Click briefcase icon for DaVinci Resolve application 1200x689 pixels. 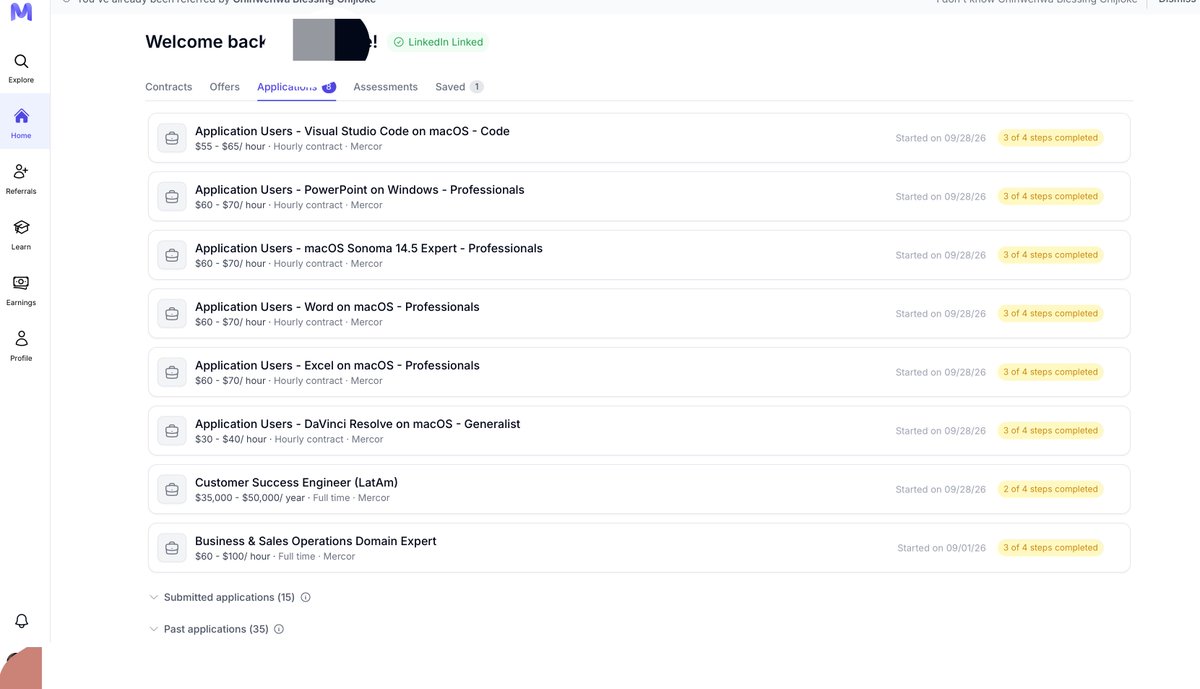coord(172,431)
